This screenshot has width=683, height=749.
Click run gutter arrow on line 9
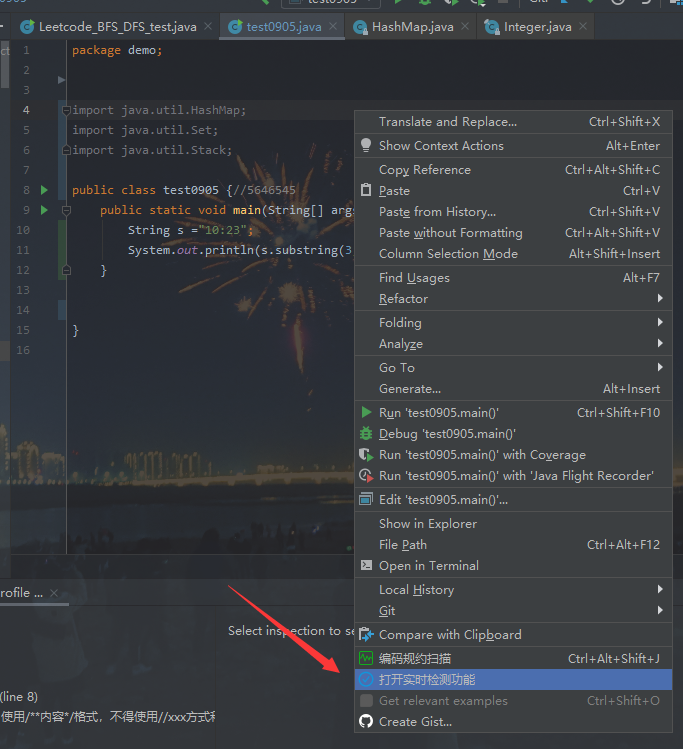(44, 210)
